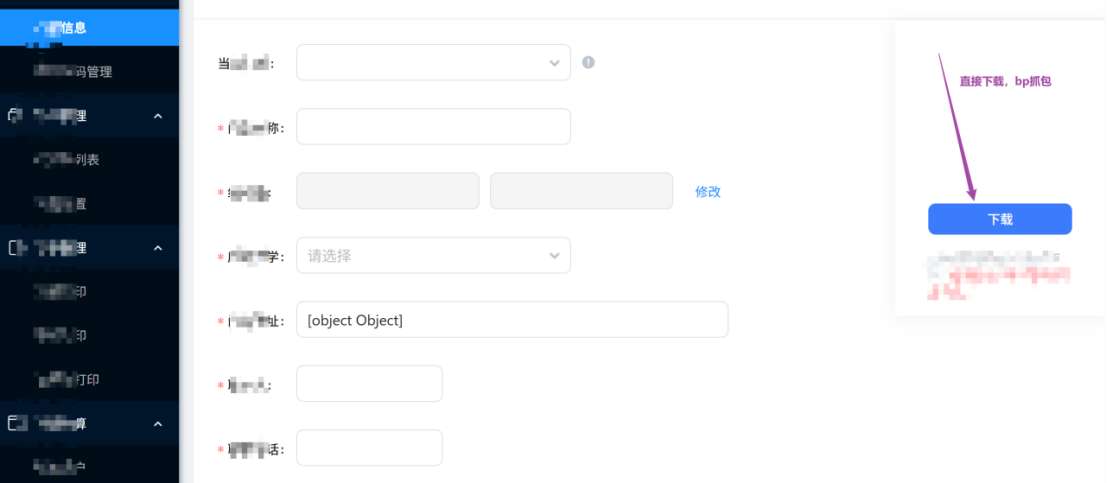This screenshot has width=1107, height=483.
Task: Expand the 请选择 dropdown
Action: (433, 255)
